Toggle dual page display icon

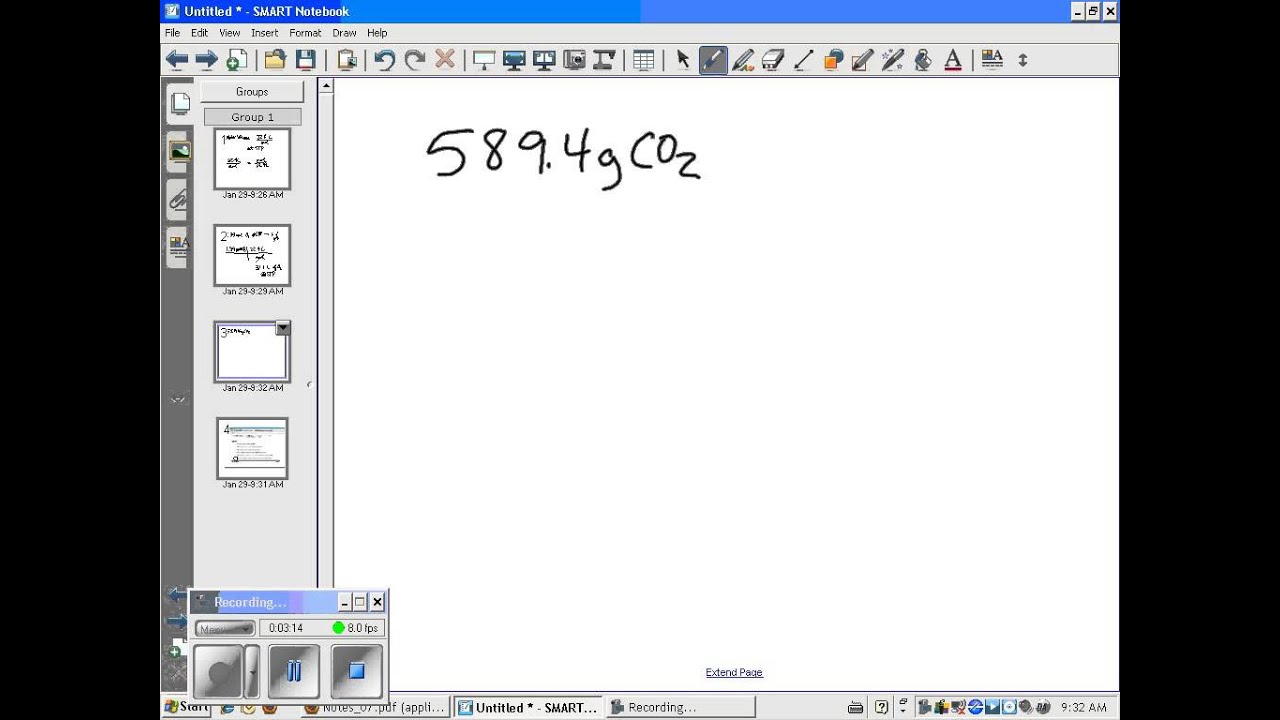544,60
